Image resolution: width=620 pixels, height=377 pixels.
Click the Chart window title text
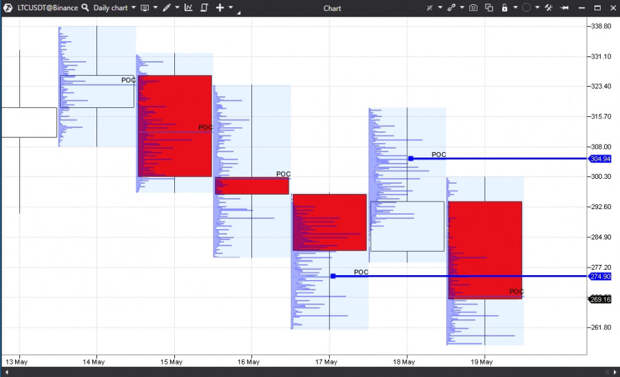332,8
